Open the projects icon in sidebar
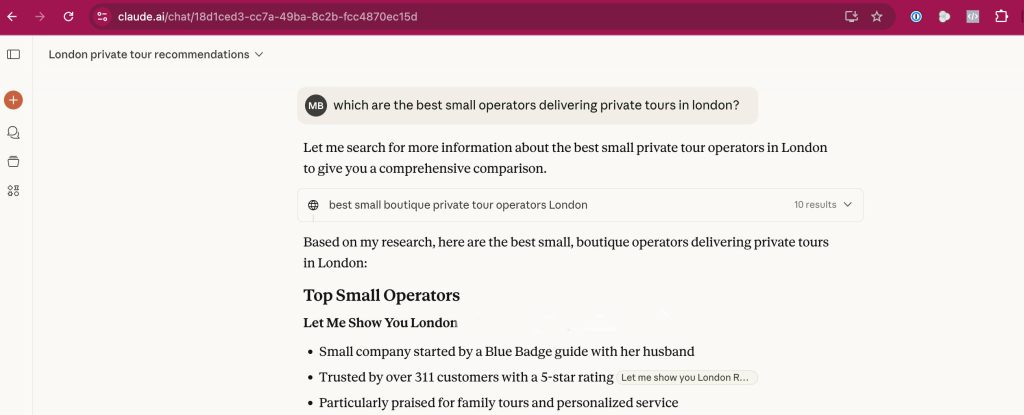This screenshot has height=415, width=1024. pos(13,161)
